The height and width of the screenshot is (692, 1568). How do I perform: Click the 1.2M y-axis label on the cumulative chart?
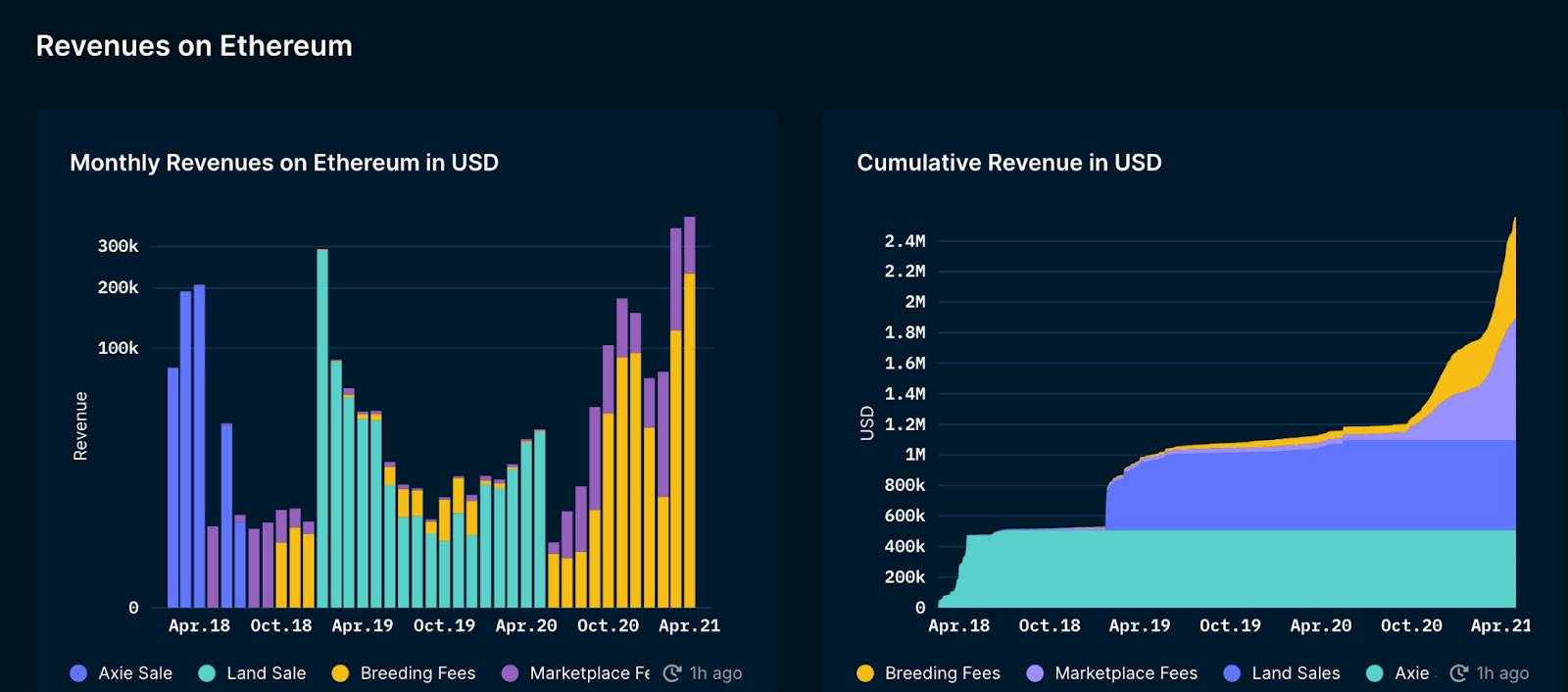[x=905, y=424]
